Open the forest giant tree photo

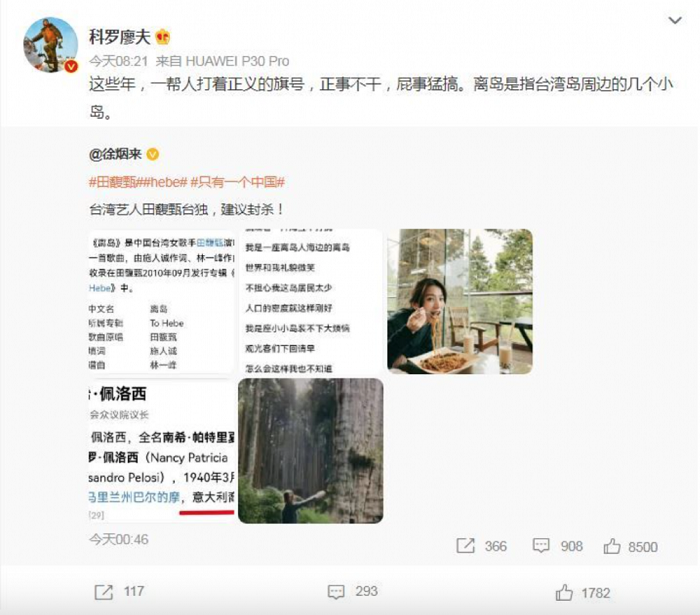[311, 451]
